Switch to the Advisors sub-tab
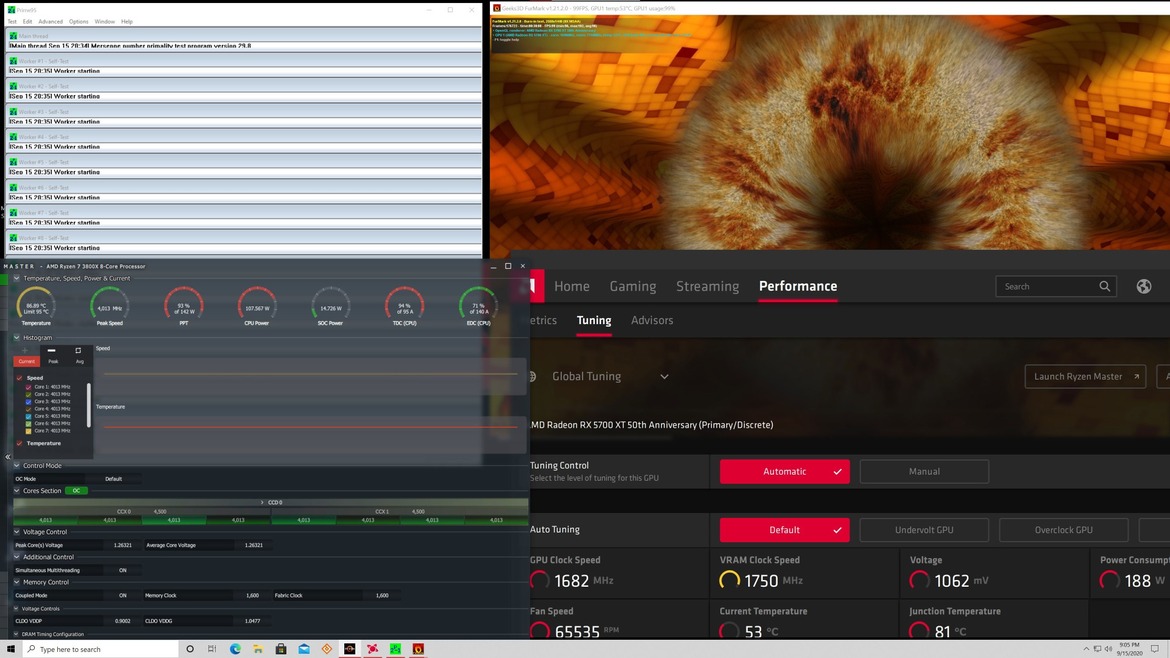This screenshot has width=1170, height=658. 652,320
